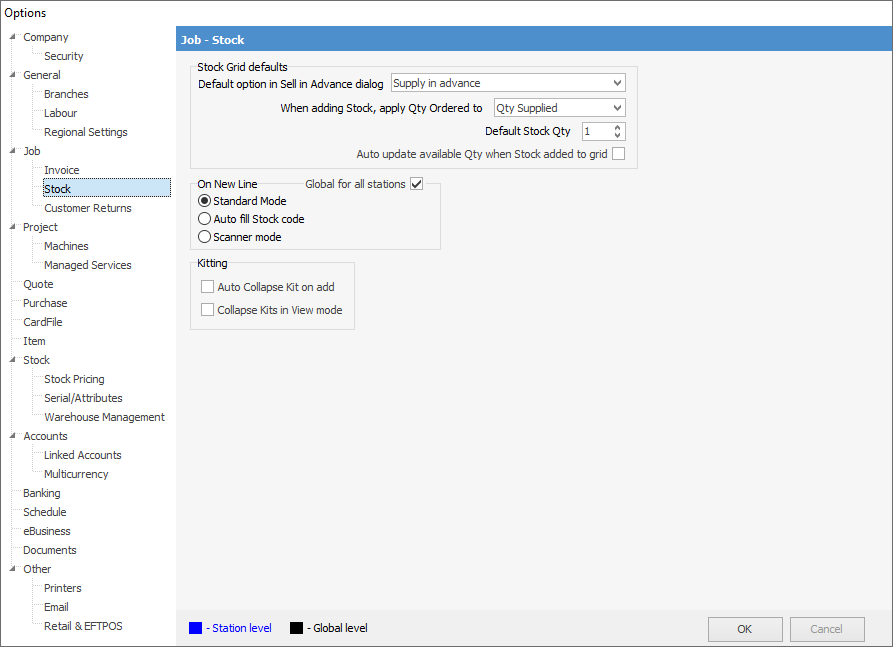Image resolution: width=893 pixels, height=647 pixels.
Task: Select Scanner mode radio button
Action: click(x=205, y=237)
